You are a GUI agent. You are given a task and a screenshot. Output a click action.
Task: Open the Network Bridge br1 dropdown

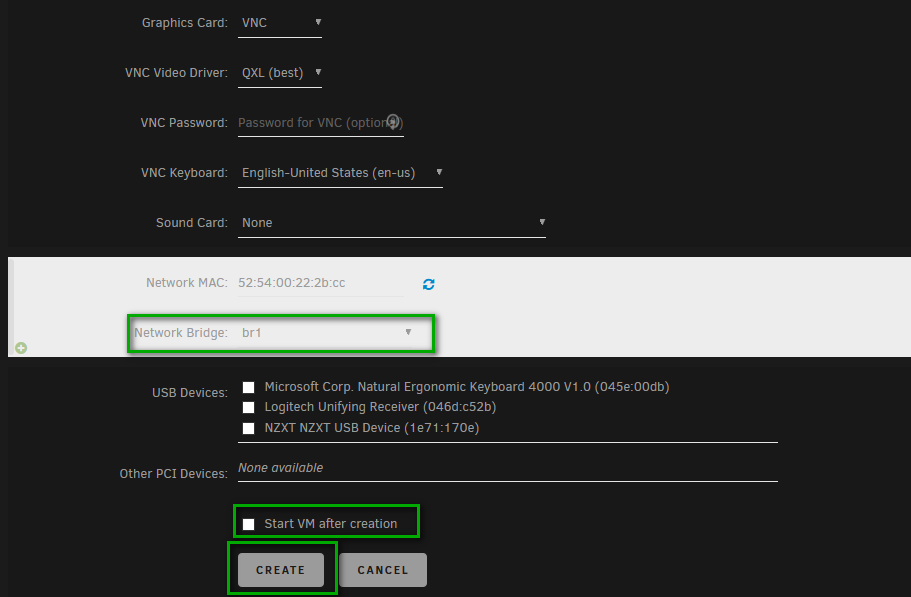(x=326, y=333)
